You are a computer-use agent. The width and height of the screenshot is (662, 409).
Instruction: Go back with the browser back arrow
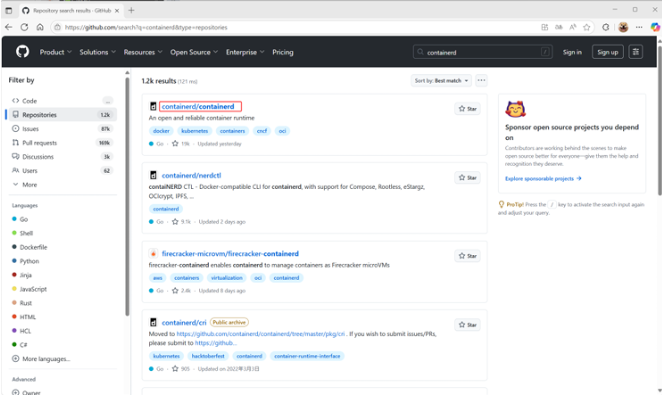pyautogui.click(x=9, y=27)
